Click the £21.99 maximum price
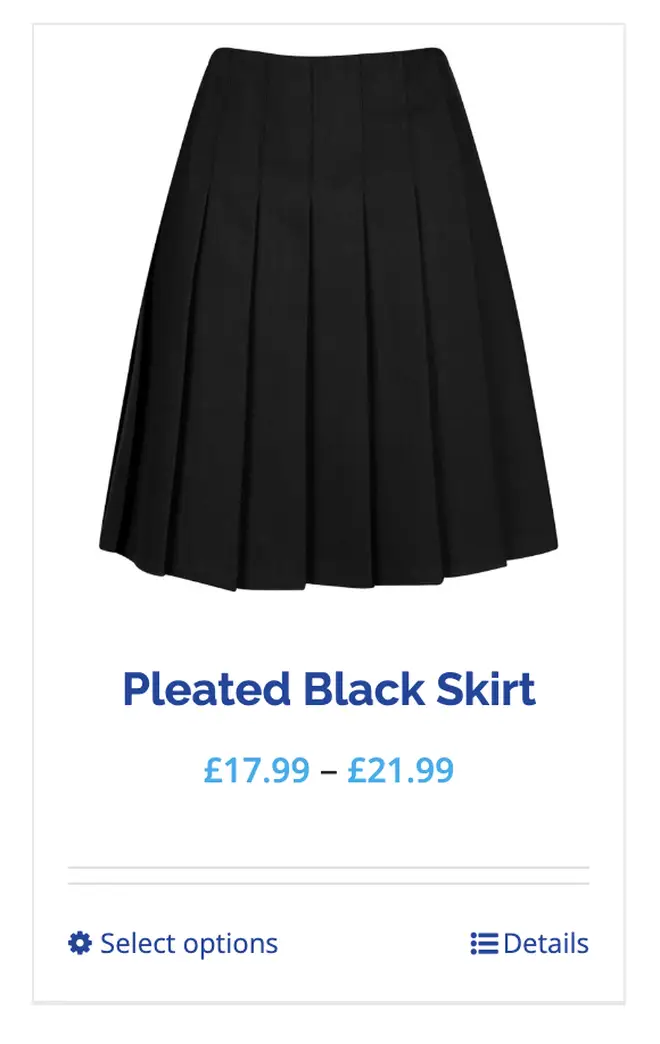Viewport: 660px width, 1044px height. tap(401, 770)
